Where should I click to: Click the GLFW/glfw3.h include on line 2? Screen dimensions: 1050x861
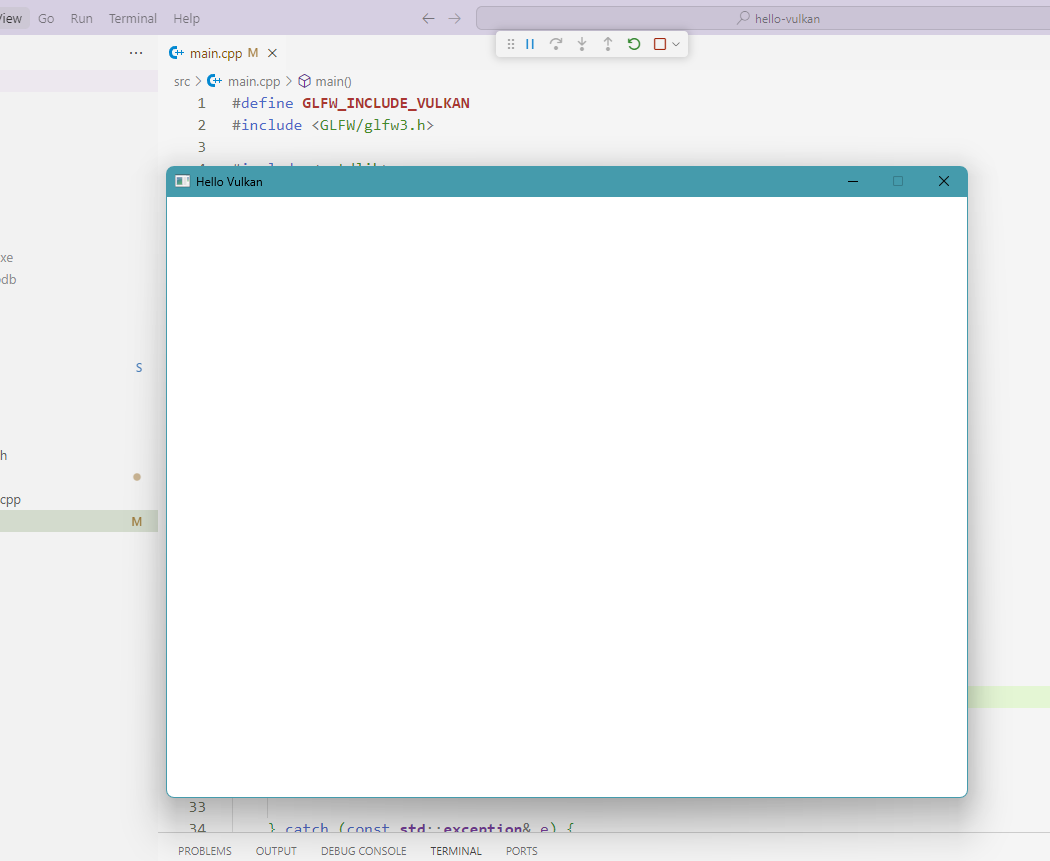[372, 125]
